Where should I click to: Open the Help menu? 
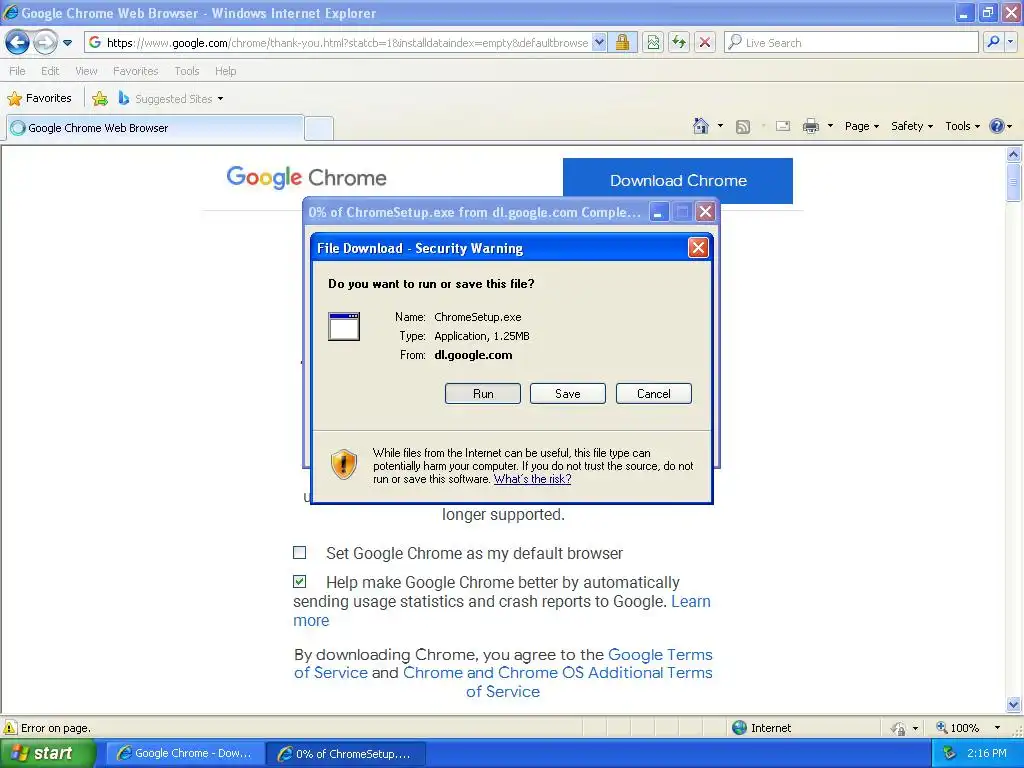(225, 71)
